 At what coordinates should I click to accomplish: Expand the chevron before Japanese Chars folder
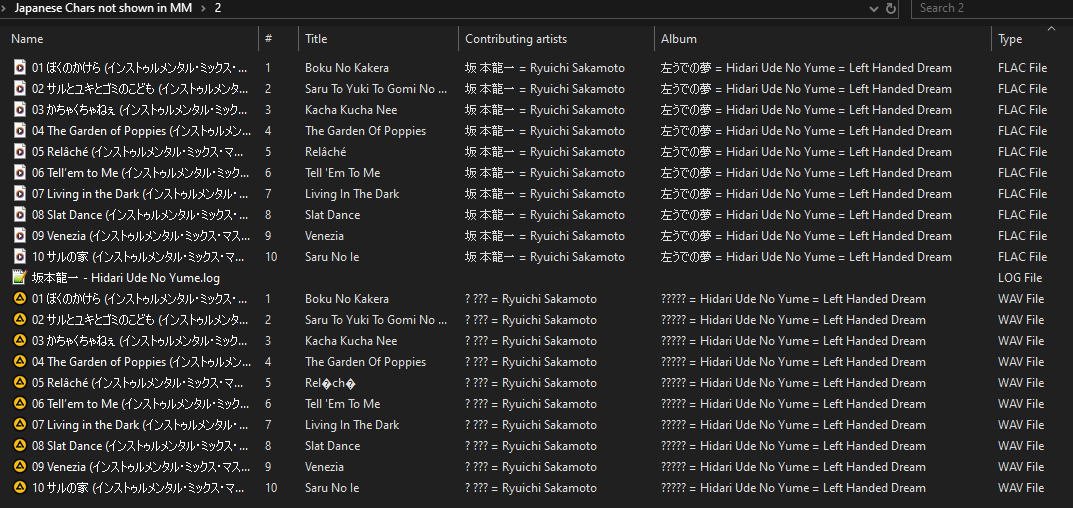coord(5,8)
